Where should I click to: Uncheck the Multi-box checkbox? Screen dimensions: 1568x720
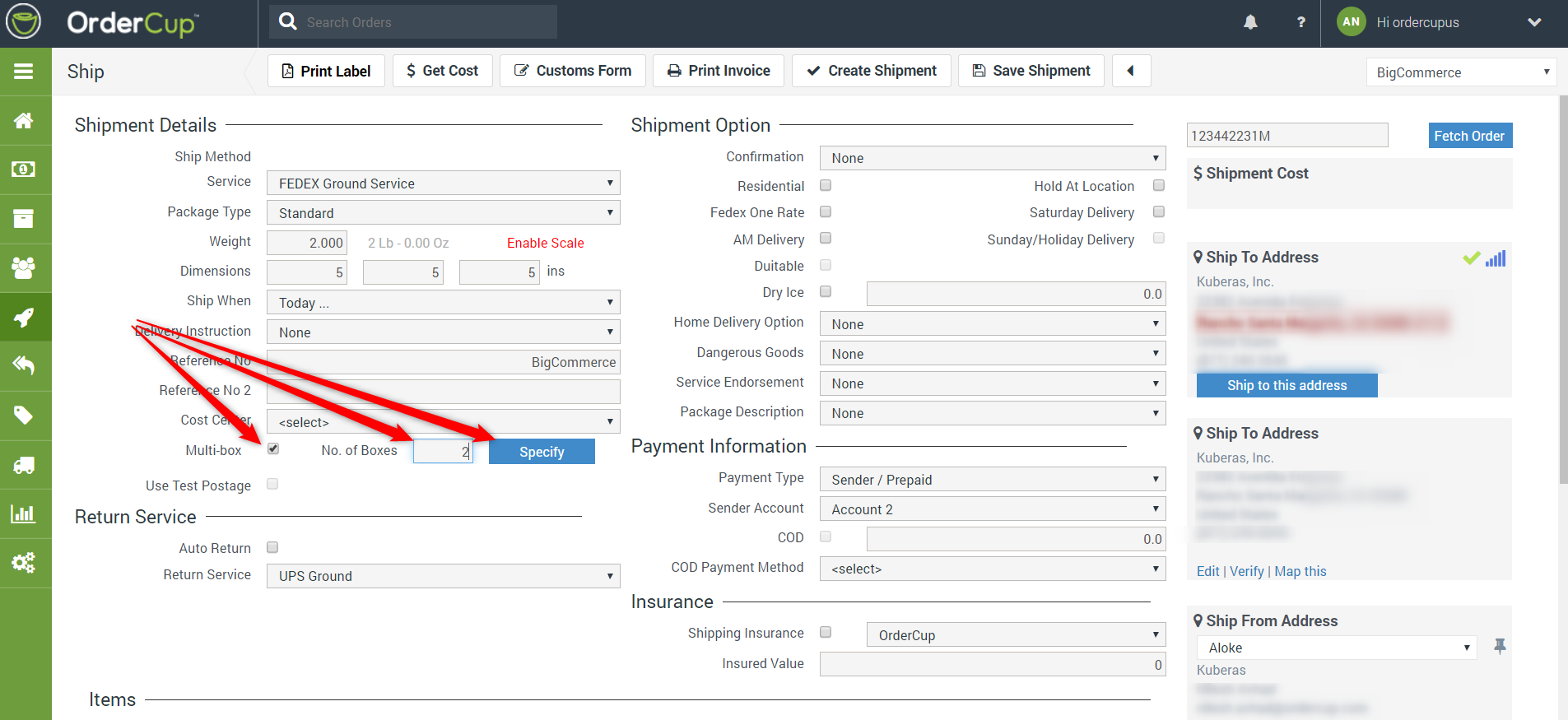(273, 448)
